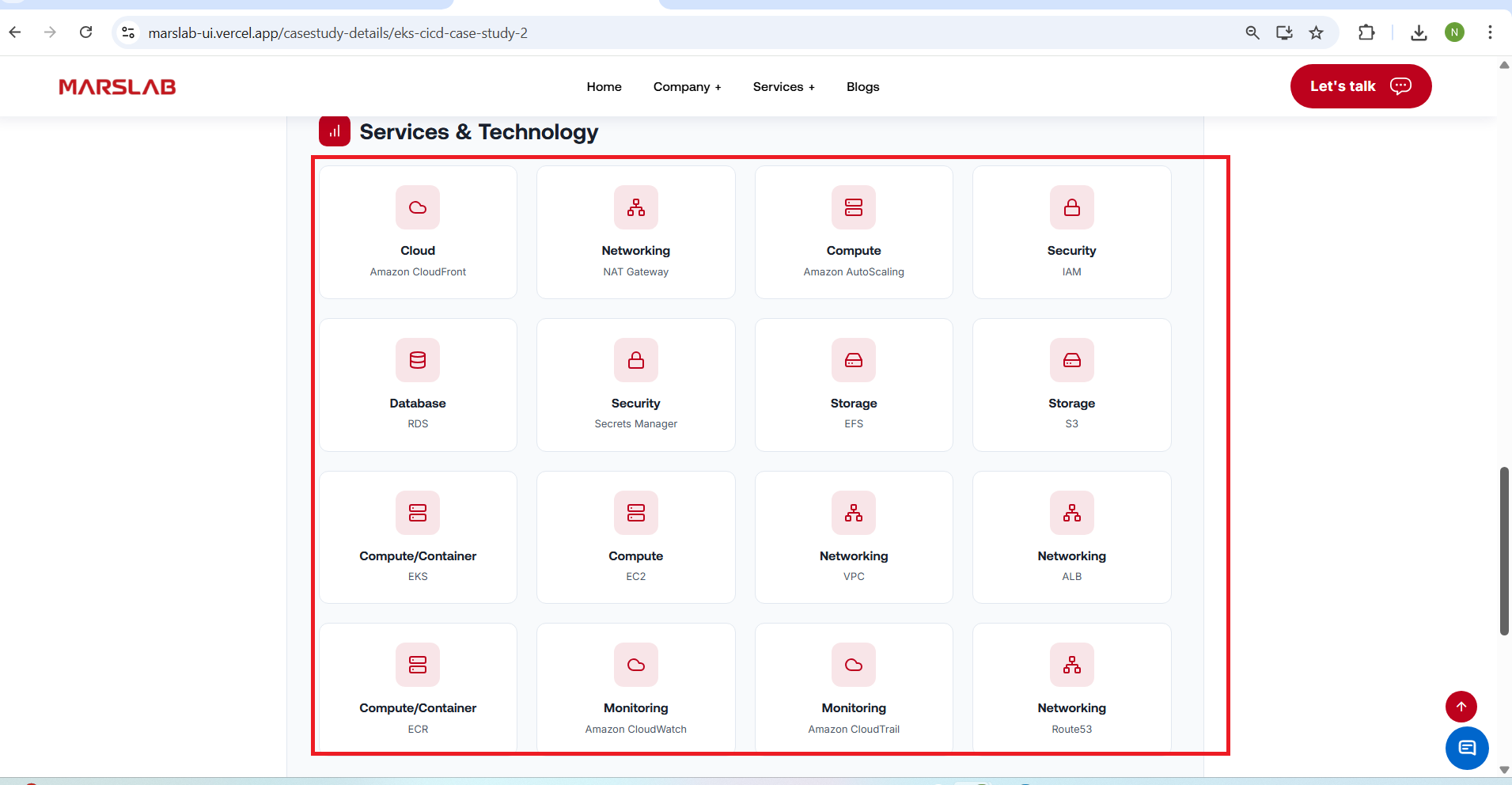Click the Amazon CloudFront cloud icon
The image size is (1512, 785).
coord(418,207)
